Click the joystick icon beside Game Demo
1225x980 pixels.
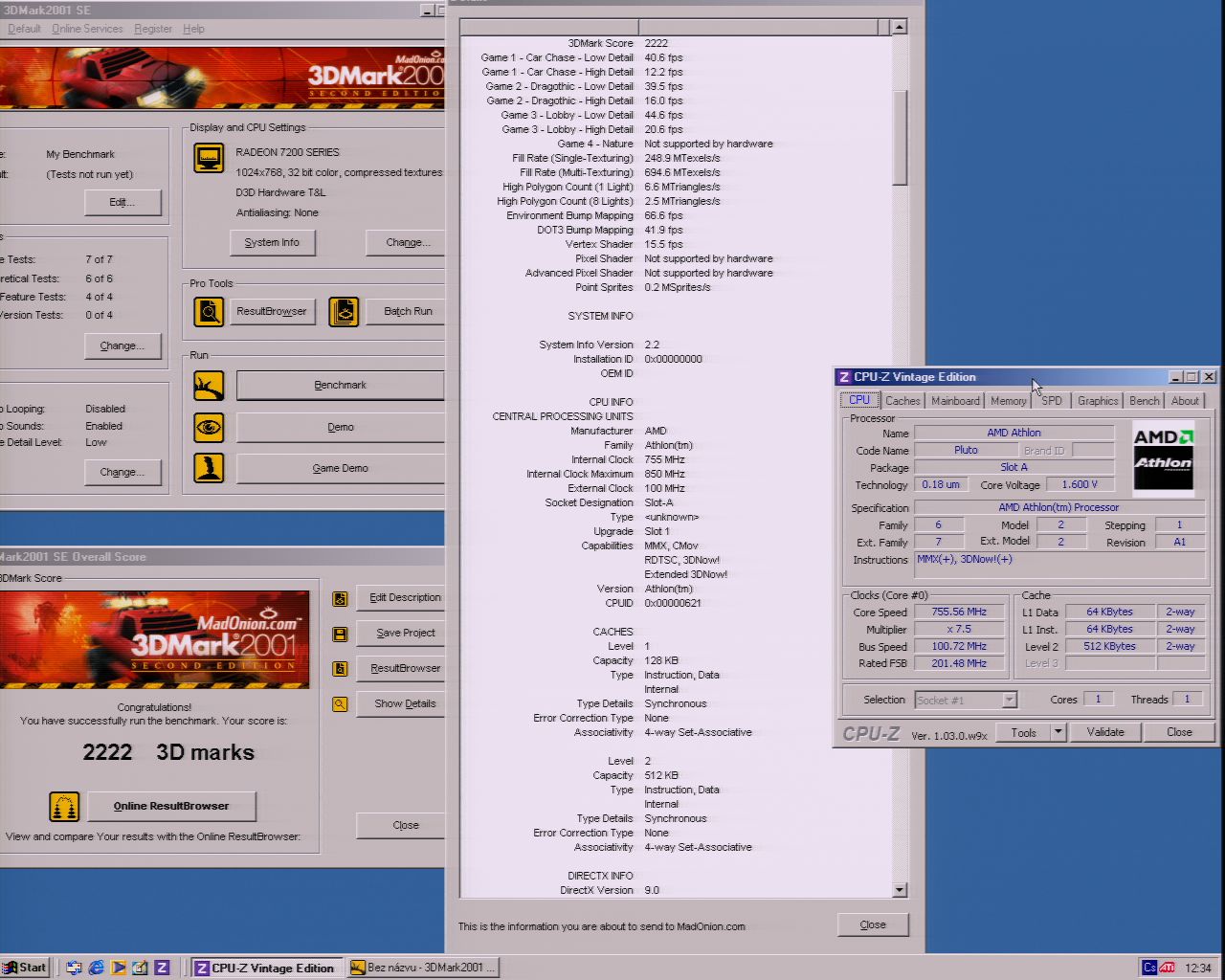[209, 468]
